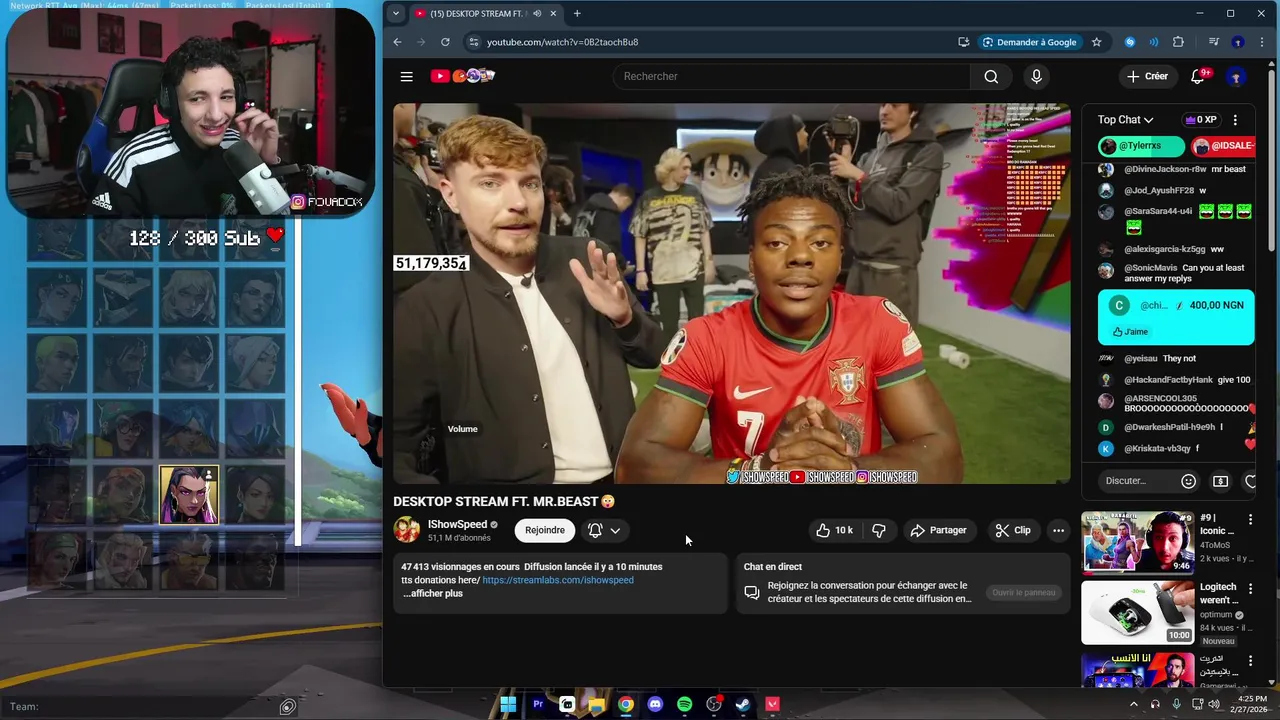The height and width of the screenshot is (720, 1280).
Task: Dislike the video with thumbs down
Action: [x=879, y=530]
